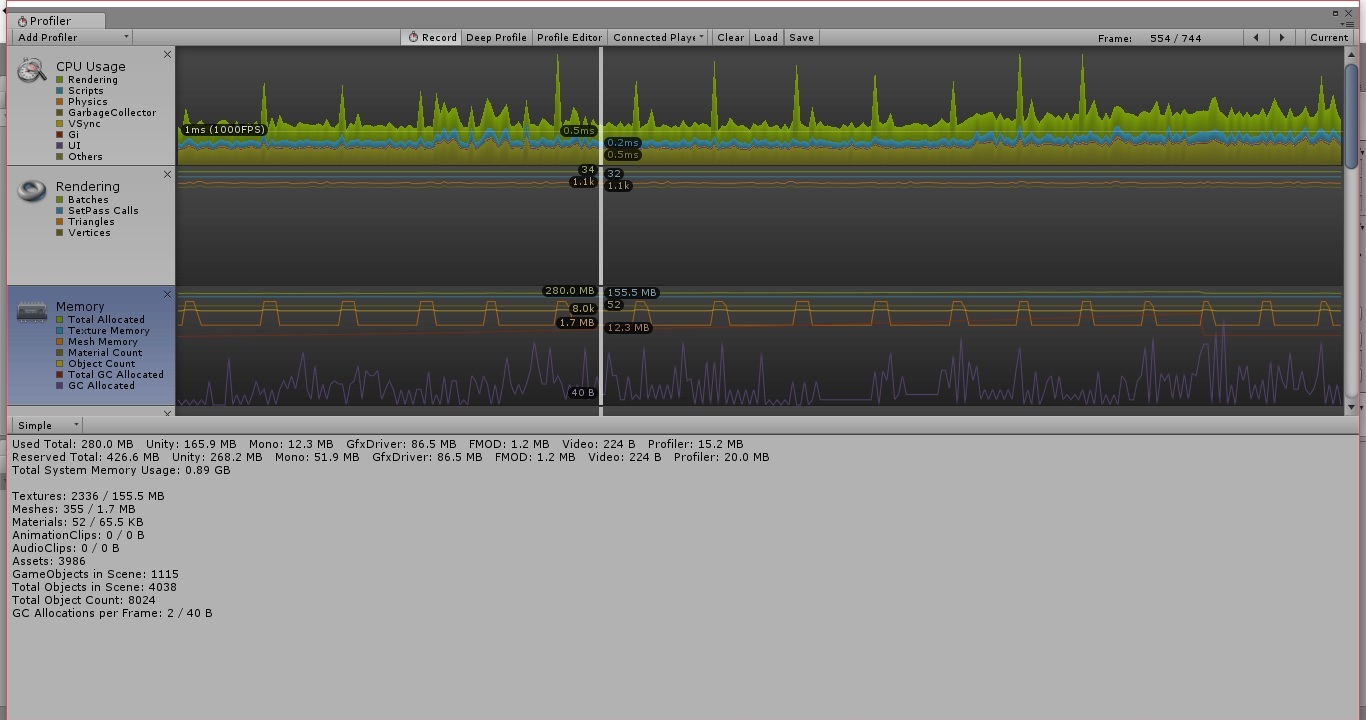Click the 155.5 MB memory chart label
This screenshot has width=1366, height=720.
631,293
